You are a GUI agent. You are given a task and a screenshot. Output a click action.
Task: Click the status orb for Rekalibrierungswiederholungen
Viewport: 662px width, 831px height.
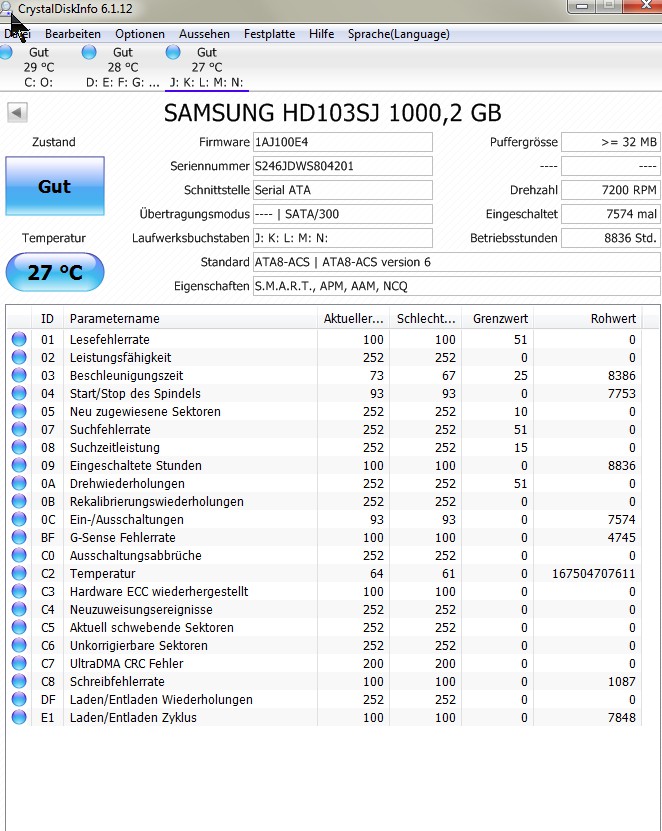[19, 501]
